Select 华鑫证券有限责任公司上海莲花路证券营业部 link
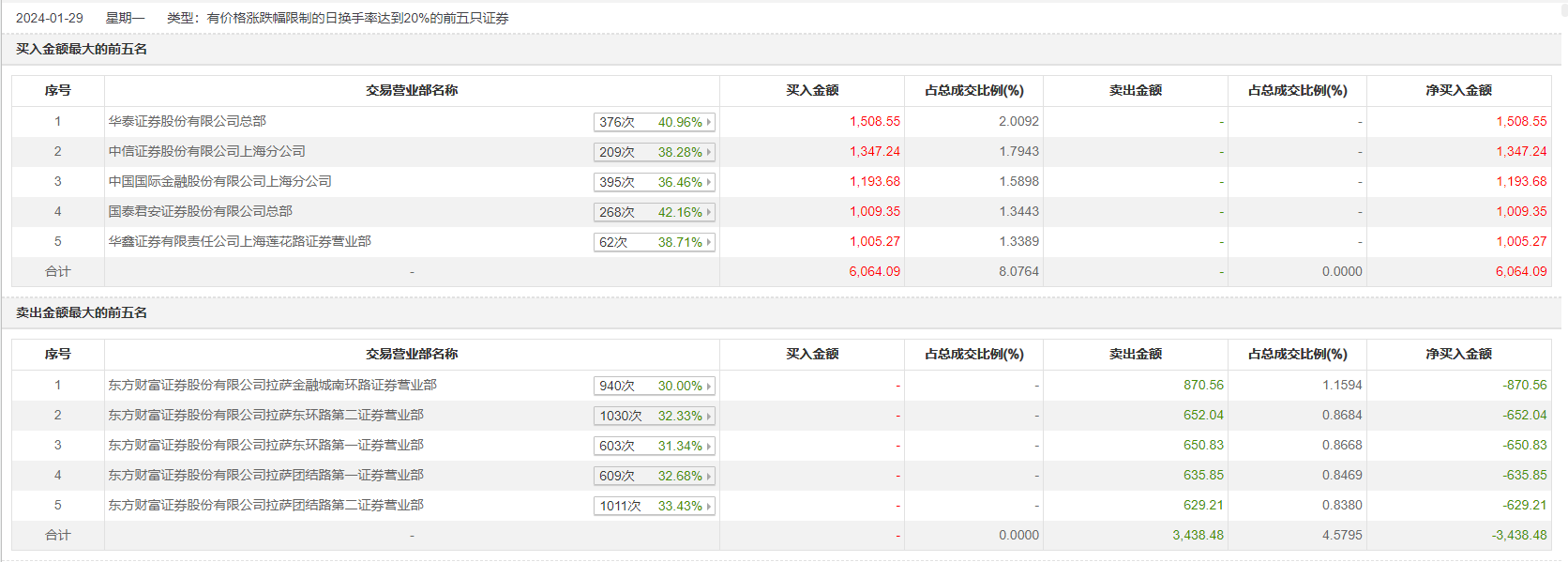Screen dimensions: 1568x562 [x=239, y=241]
